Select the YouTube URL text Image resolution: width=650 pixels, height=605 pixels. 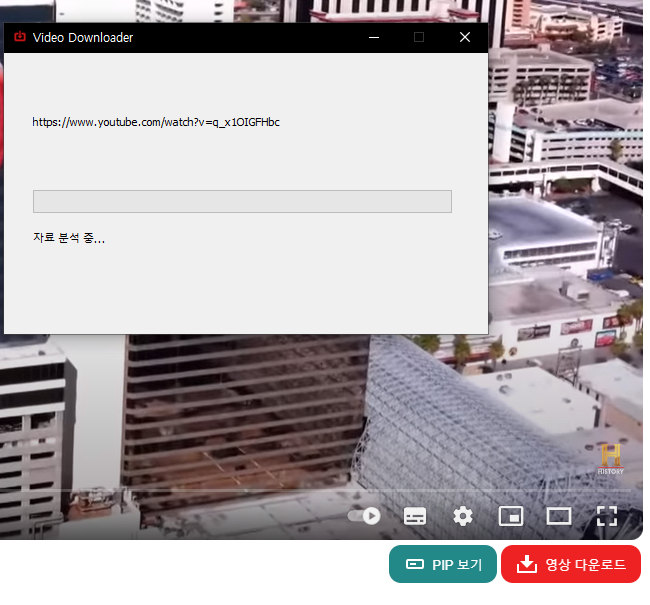tap(156, 122)
